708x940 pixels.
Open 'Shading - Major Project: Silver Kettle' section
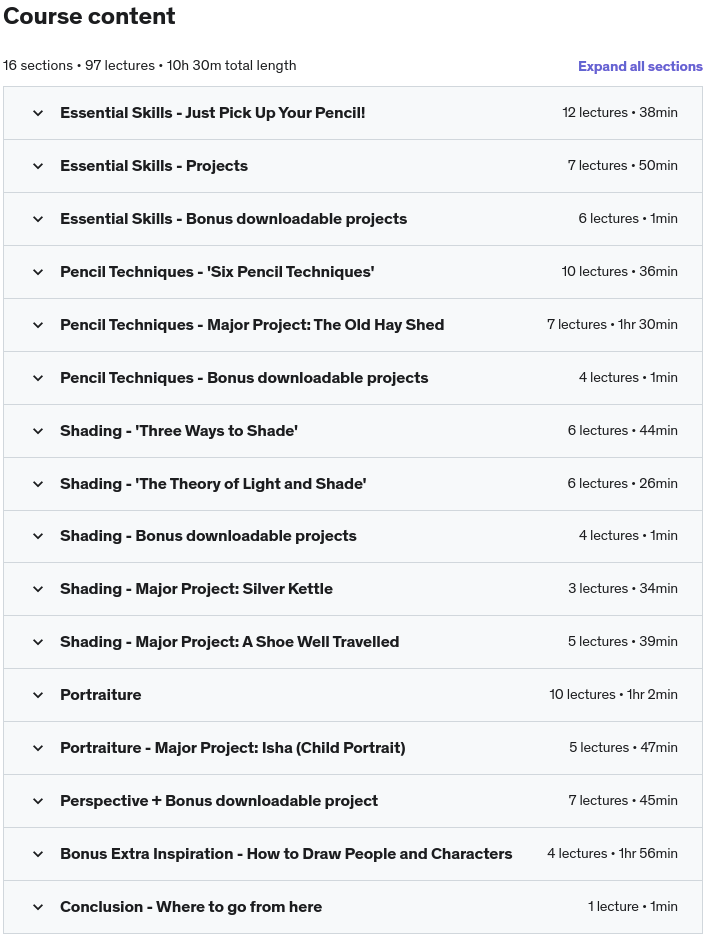(196, 589)
